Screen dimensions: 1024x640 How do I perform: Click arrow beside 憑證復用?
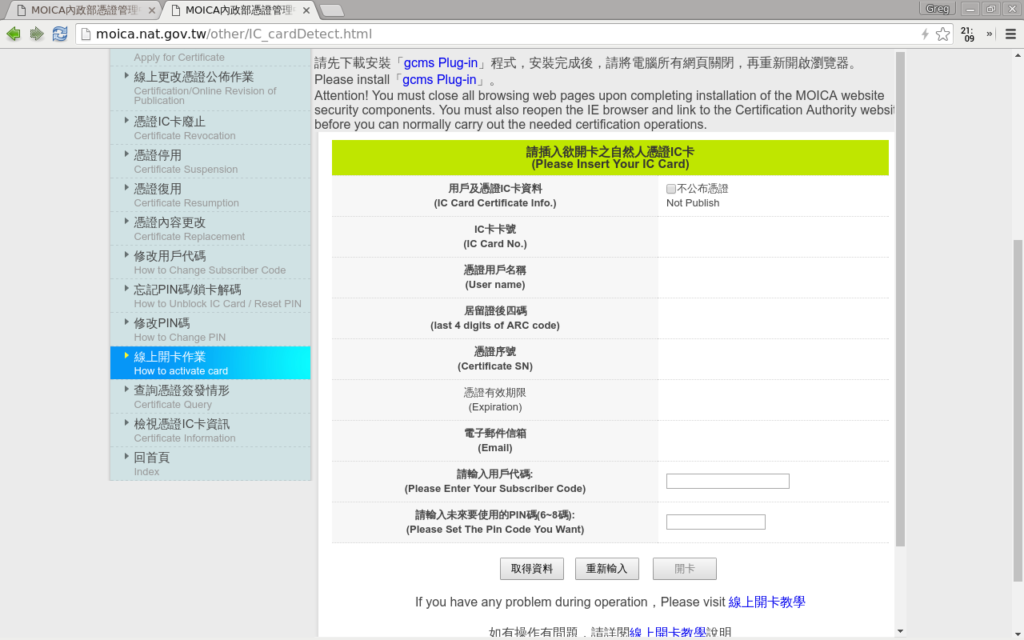click(x=126, y=187)
